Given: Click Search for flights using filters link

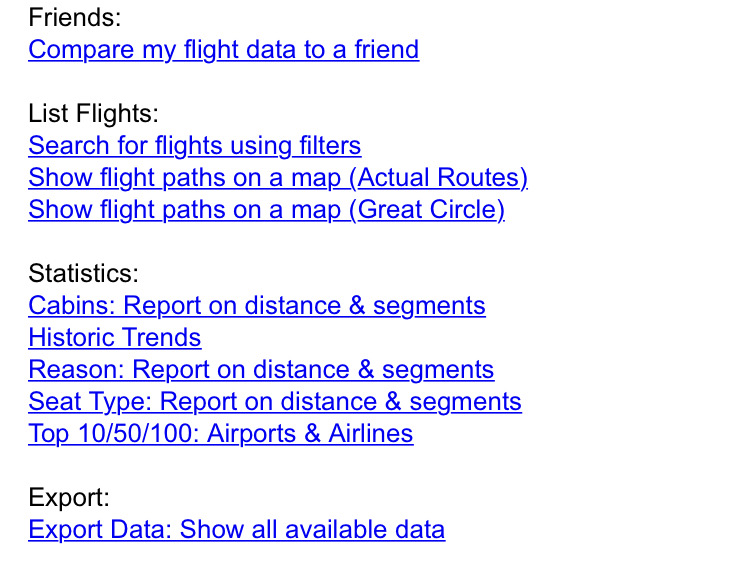Looking at the screenshot, I should pos(194,145).
